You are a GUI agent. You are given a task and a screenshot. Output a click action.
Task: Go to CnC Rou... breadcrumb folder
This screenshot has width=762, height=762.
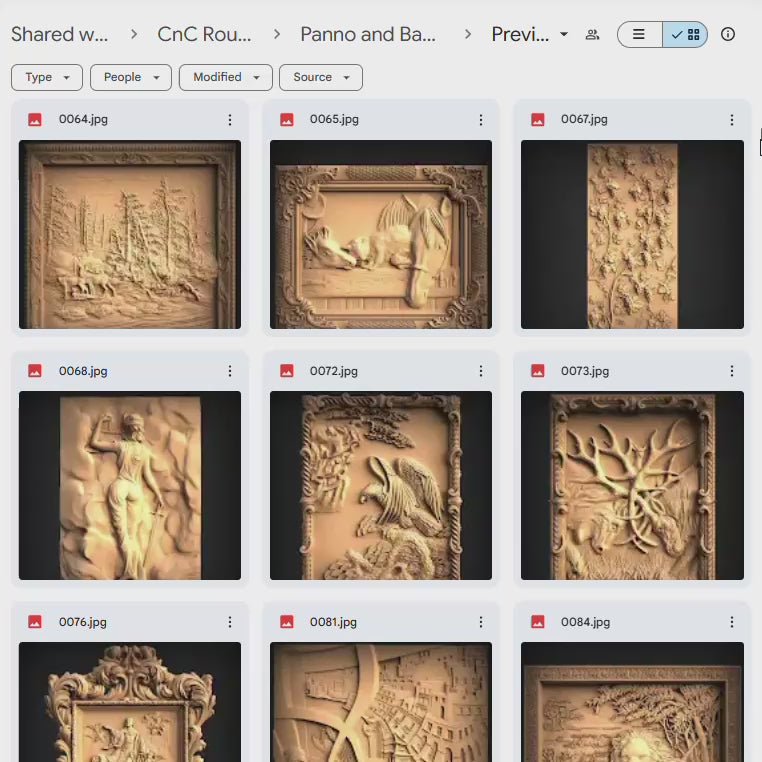pyautogui.click(x=204, y=35)
